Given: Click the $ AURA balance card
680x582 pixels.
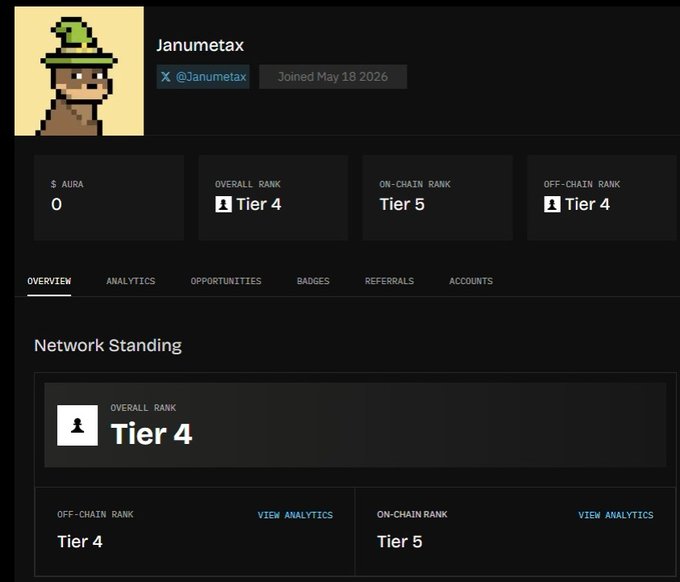Looking at the screenshot, I should coord(109,197).
